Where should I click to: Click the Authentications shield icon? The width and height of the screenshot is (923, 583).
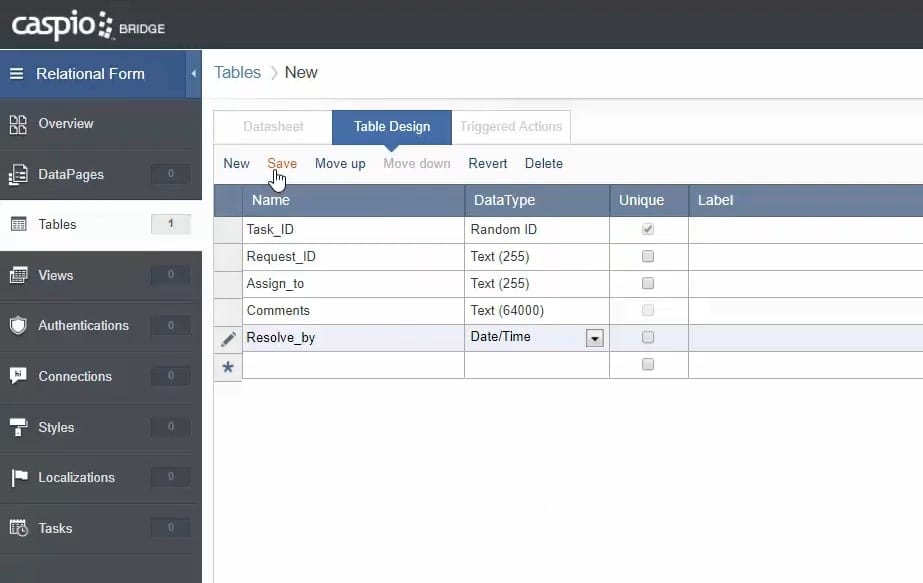pyautogui.click(x=18, y=326)
